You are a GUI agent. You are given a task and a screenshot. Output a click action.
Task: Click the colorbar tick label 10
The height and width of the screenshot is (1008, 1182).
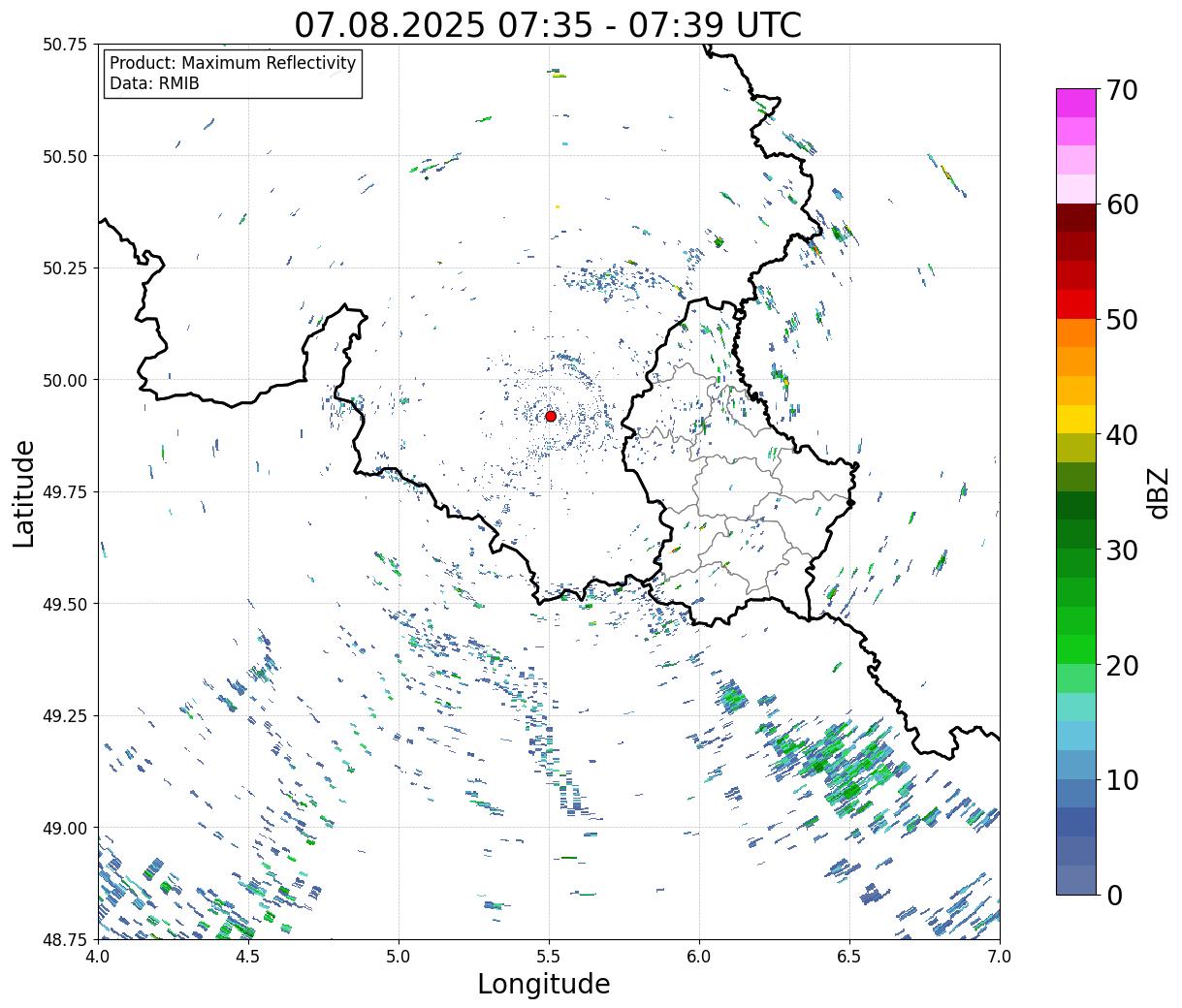[x=1122, y=779]
